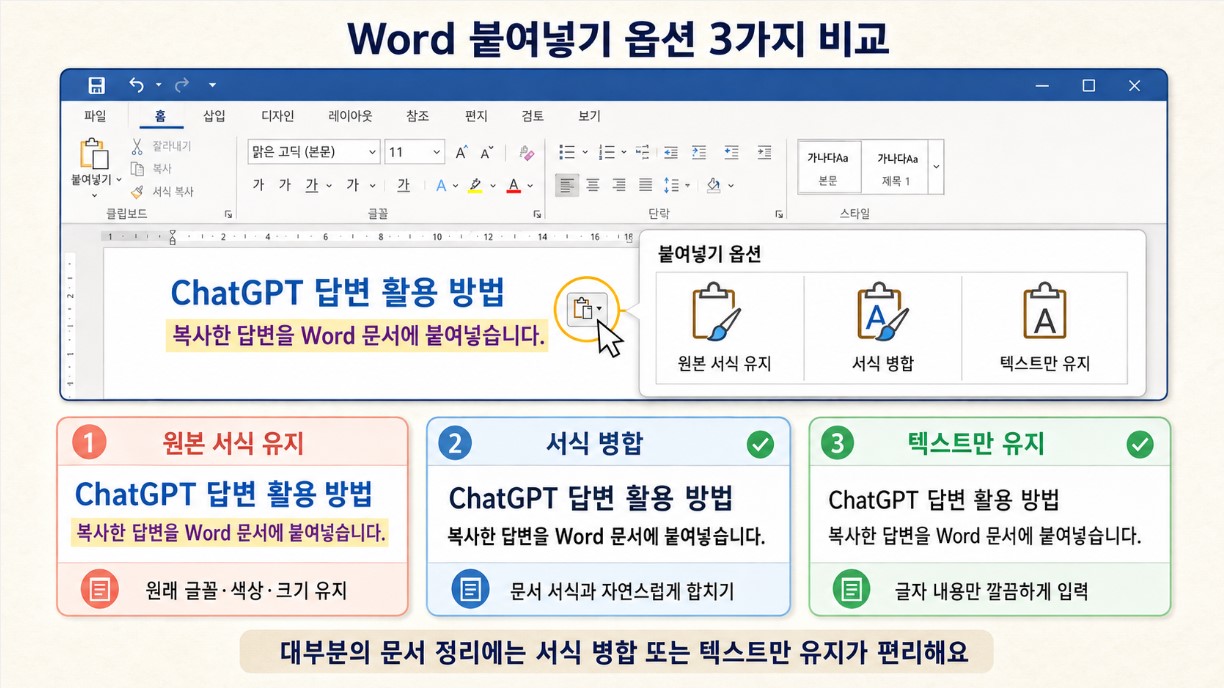Screen dimensions: 1224x688
Task: Switch to the 참조 tab
Action: click(x=417, y=116)
